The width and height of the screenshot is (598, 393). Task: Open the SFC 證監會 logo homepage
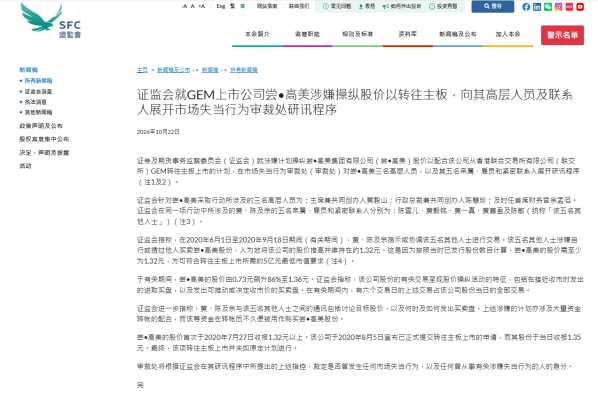coord(50,21)
